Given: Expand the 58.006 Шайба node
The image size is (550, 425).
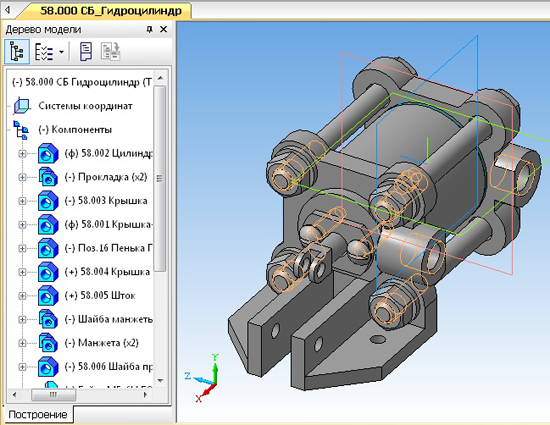Looking at the screenshot, I should [22, 367].
